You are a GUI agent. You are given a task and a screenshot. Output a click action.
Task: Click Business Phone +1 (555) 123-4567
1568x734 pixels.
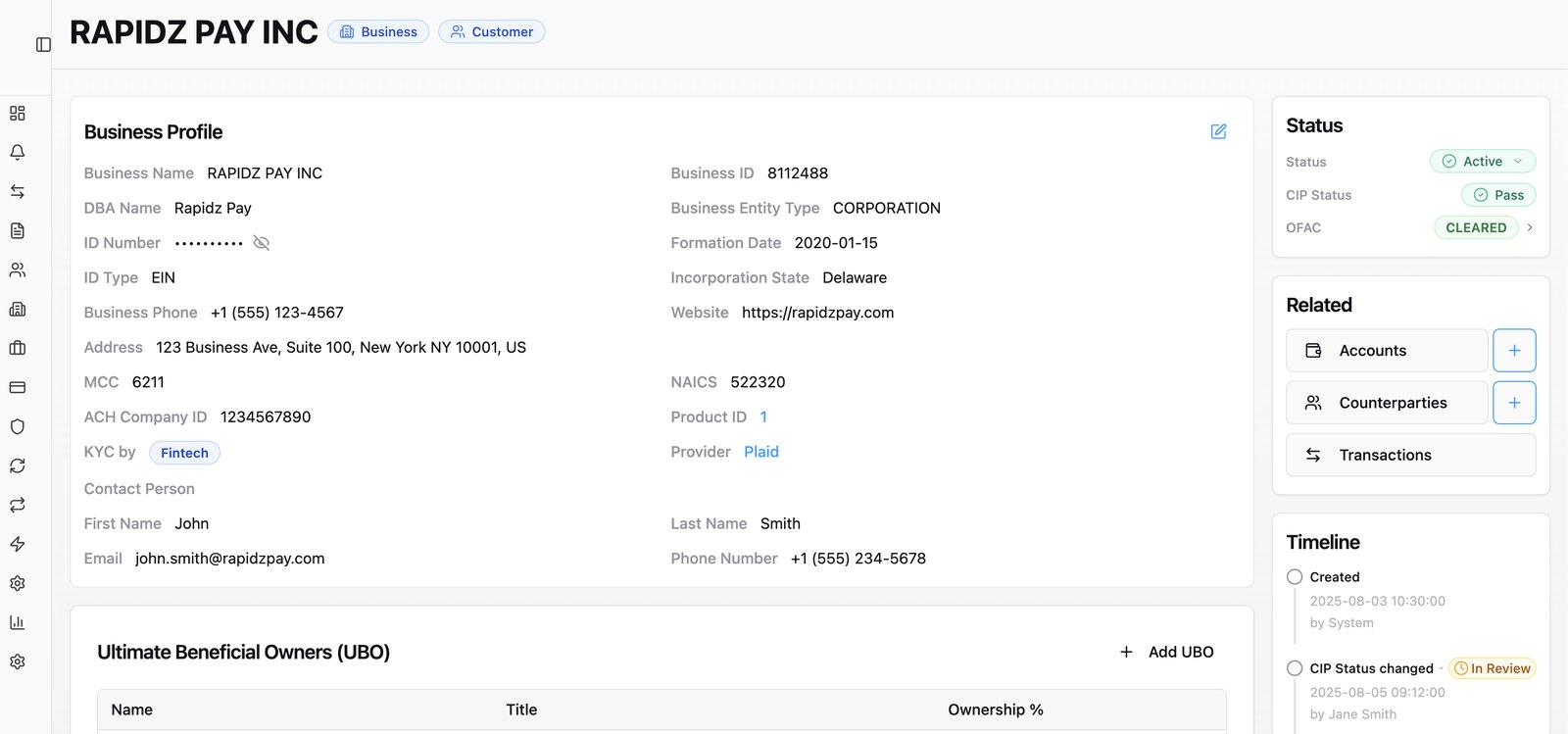[277, 313]
